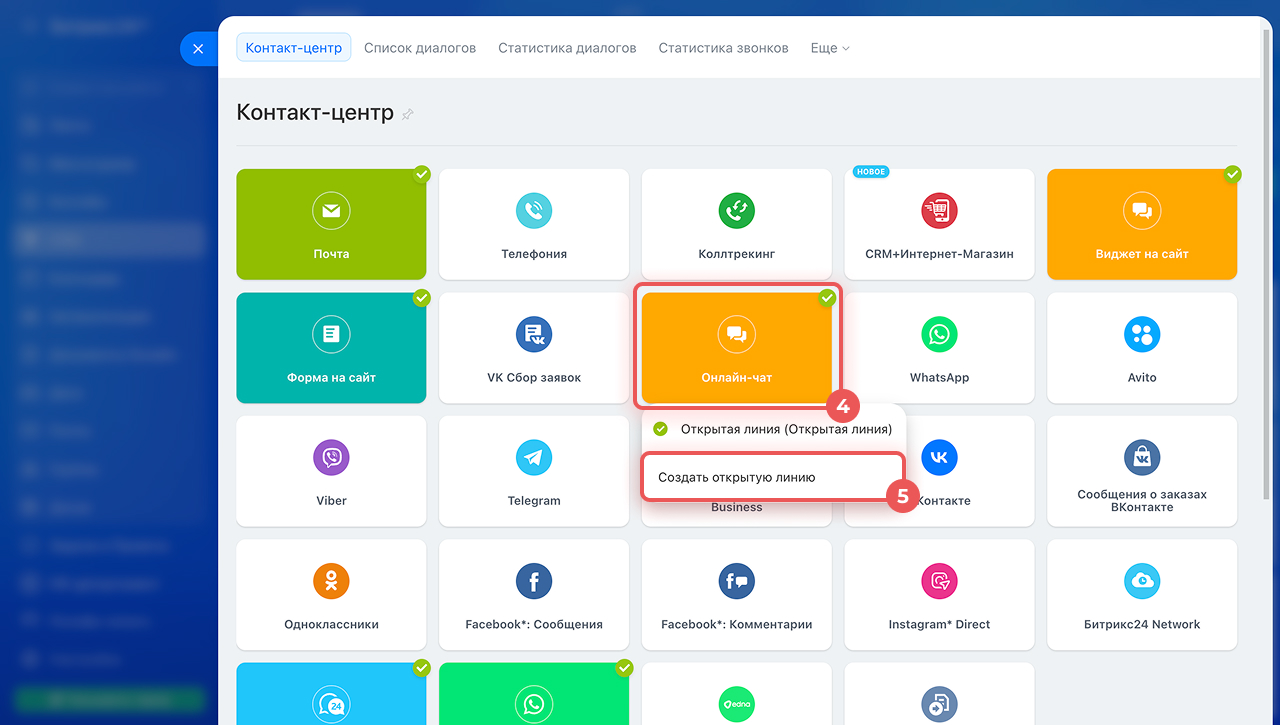Pin the Контакт-центр page title
Screen dimensions: 1280x725
[407, 114]
